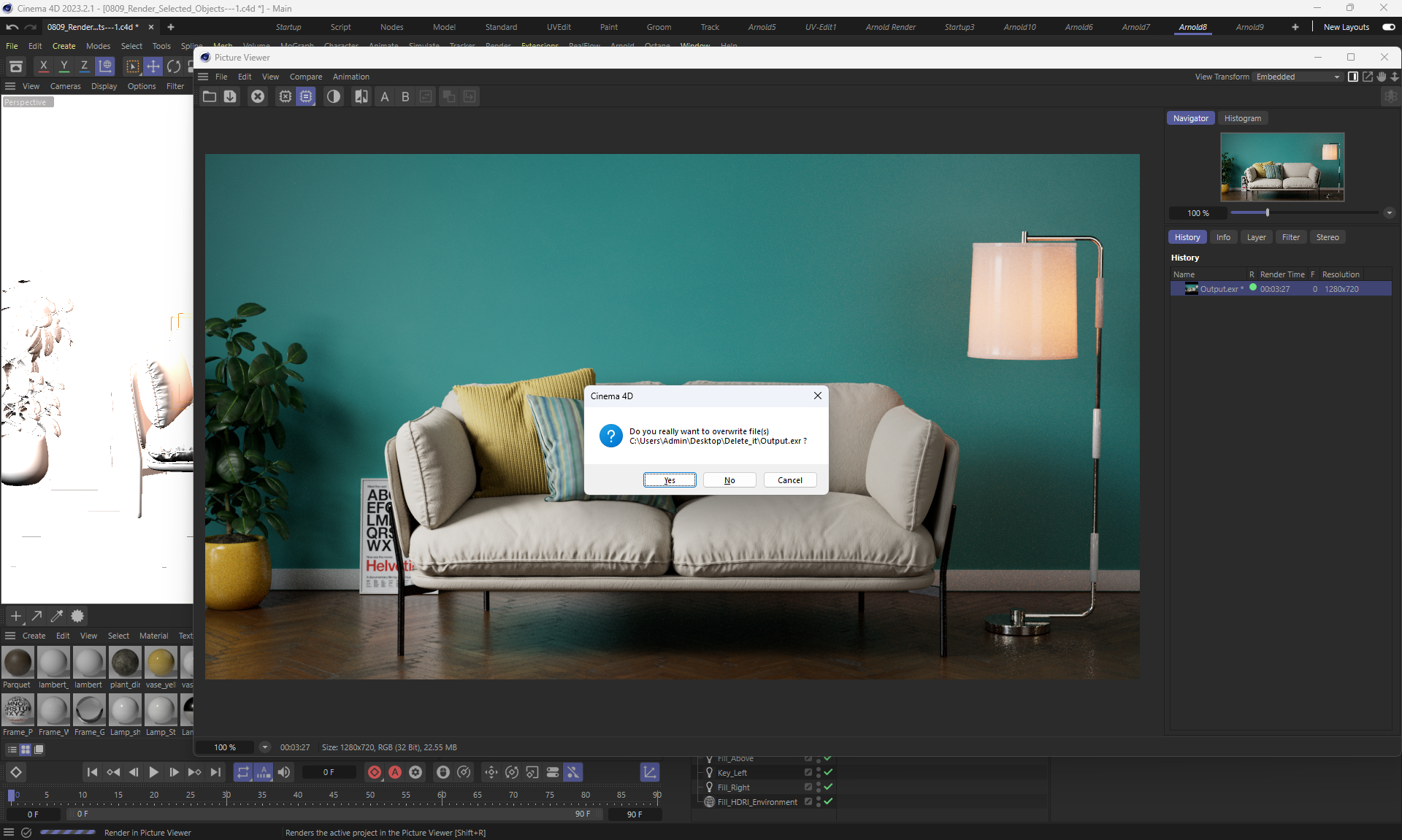Toggle Autokeying in the timeline
Screen dimensions: 1402x840
tap(395, 772)
